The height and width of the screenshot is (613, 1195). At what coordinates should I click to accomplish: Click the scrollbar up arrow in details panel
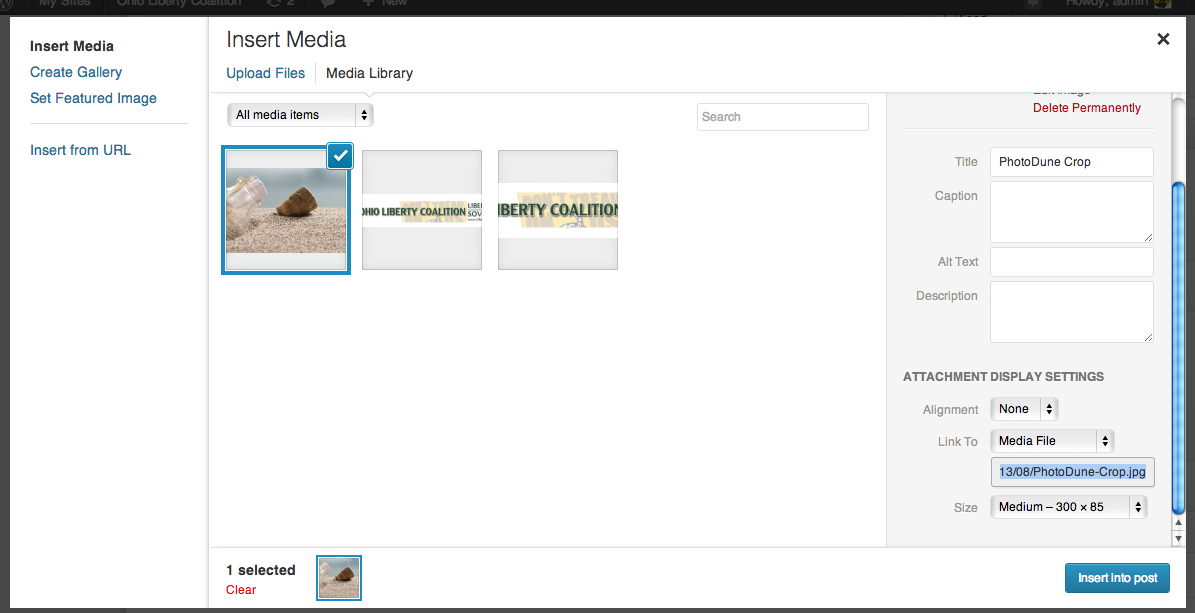tap(1178, 523)
